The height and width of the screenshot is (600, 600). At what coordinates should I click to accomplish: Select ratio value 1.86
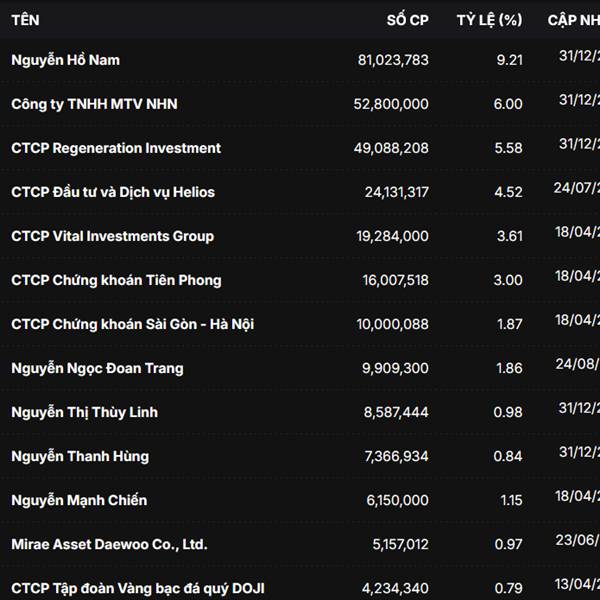click(x=509, y=368)
